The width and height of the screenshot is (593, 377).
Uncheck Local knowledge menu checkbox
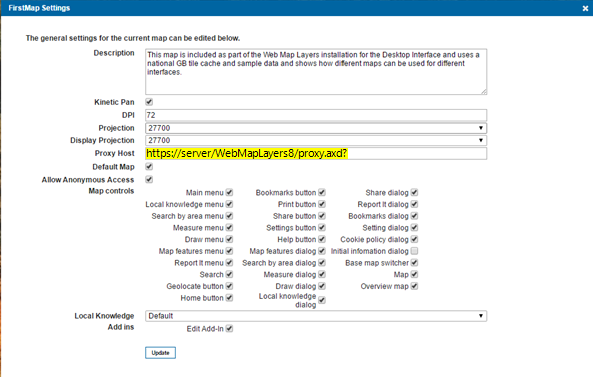229,204
